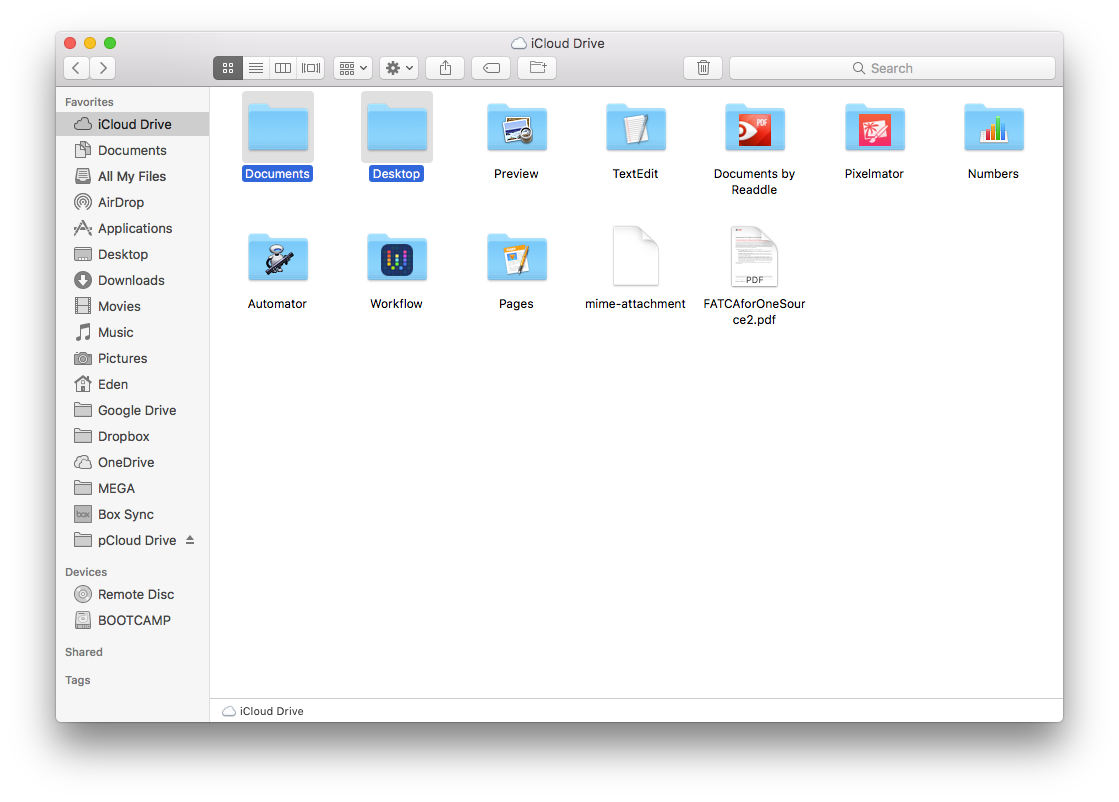Select the Workflow folder

pos(397,257)
